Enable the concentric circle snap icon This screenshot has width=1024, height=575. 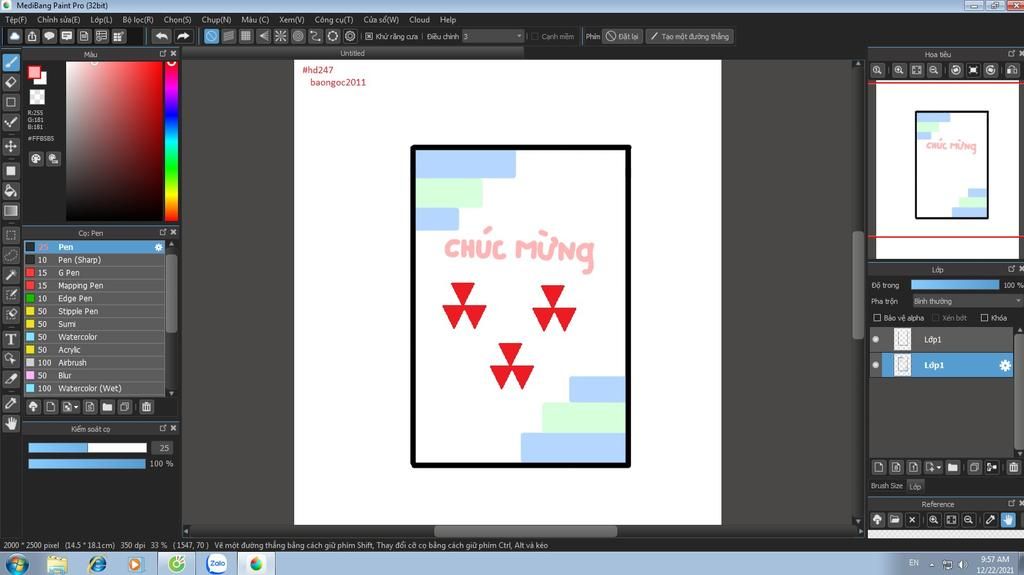pos(298,36)
